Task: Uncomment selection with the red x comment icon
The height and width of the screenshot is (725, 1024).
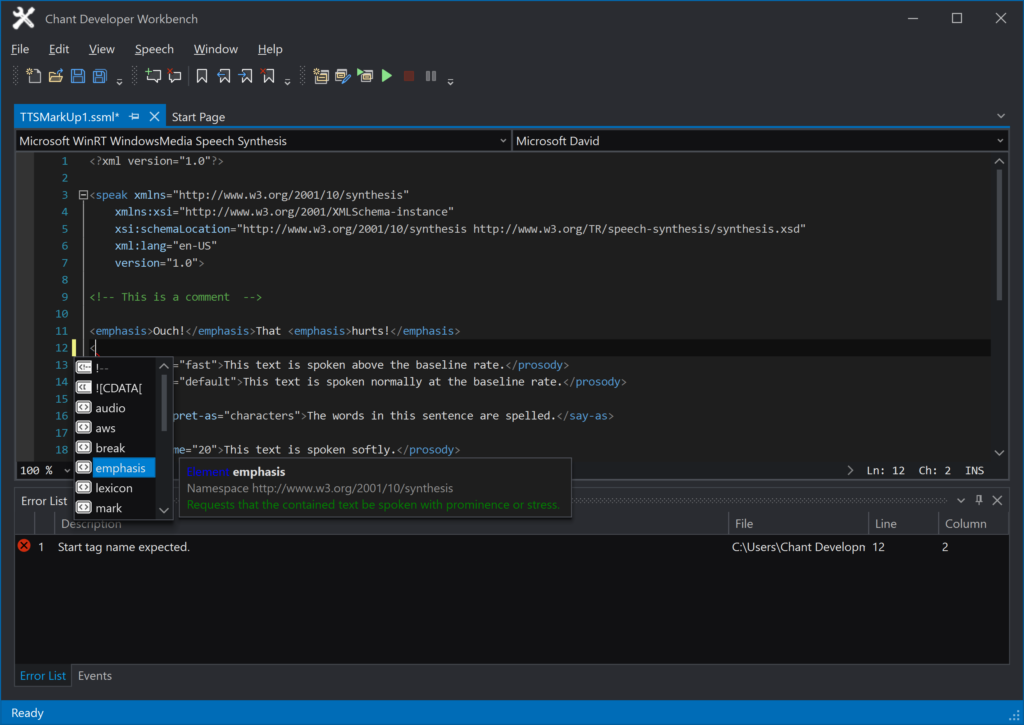Action: pos(174,76)
